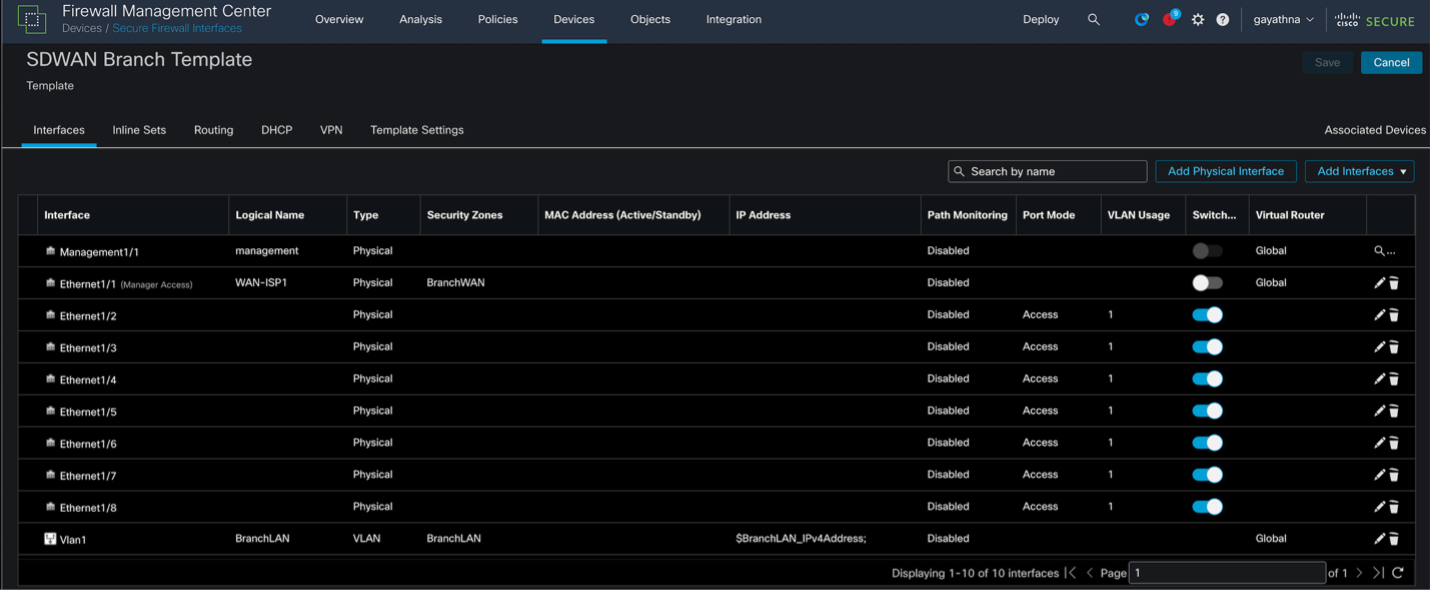This screenshot has height=592, width=1430.
Task: Click the pencil icon for Vlan1
Action: 1379,539
